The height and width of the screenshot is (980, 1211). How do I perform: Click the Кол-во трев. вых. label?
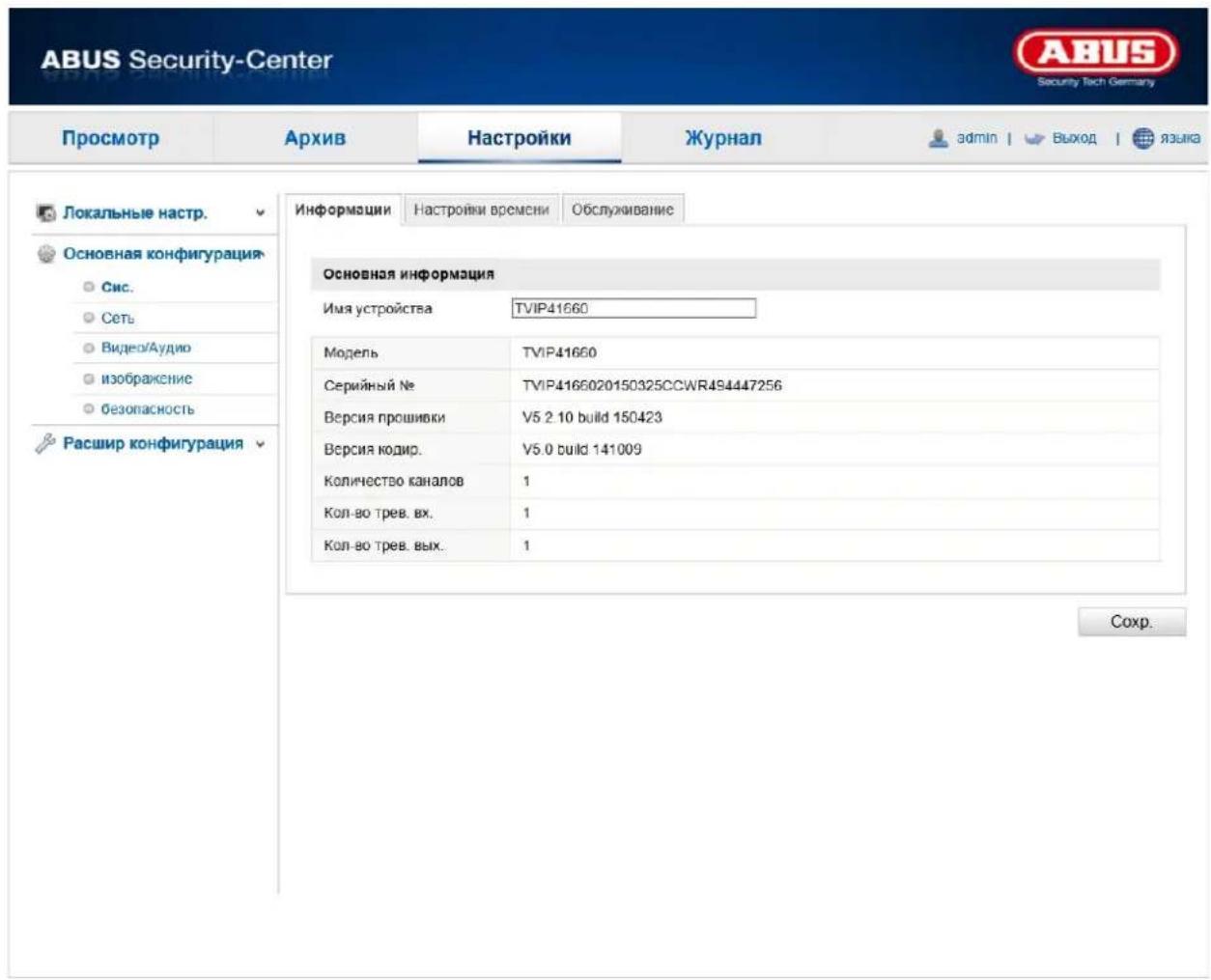383,546
